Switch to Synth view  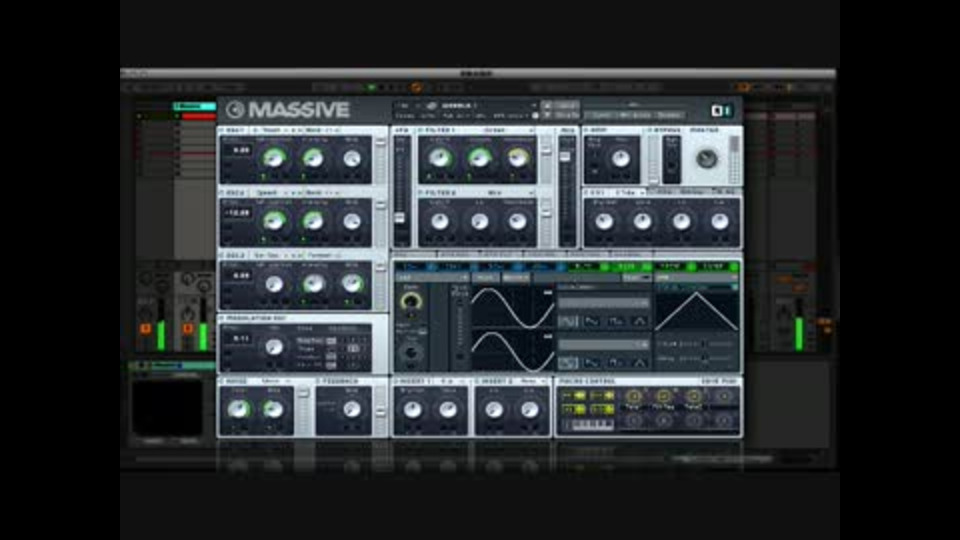(x=602, y=115)
